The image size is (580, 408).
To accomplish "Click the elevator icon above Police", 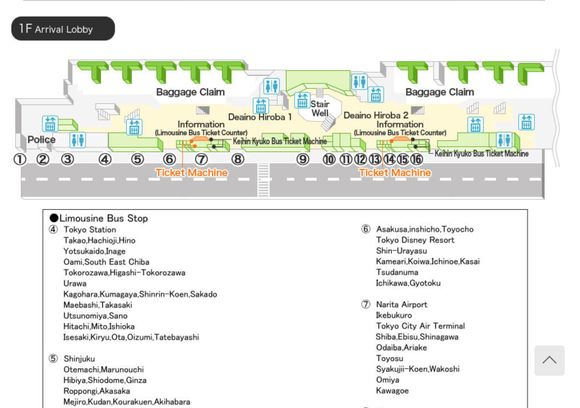I will pyautogui.click(x=50, y=124).
